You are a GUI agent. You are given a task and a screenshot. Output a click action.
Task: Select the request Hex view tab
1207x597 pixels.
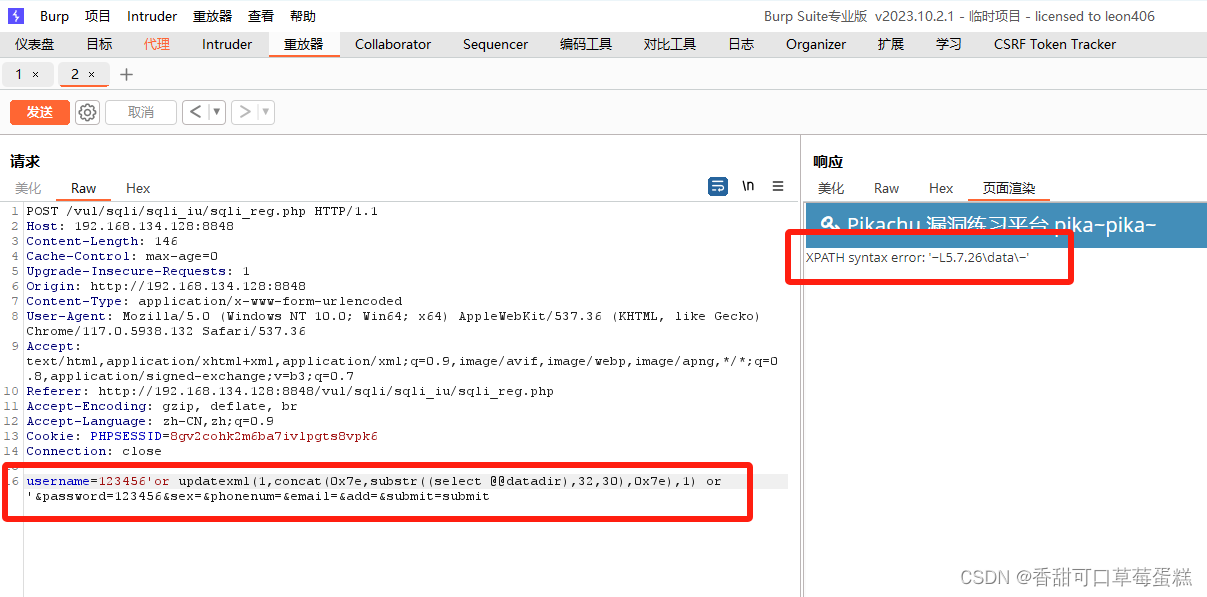pyautogui.click(x=138, y=188)
